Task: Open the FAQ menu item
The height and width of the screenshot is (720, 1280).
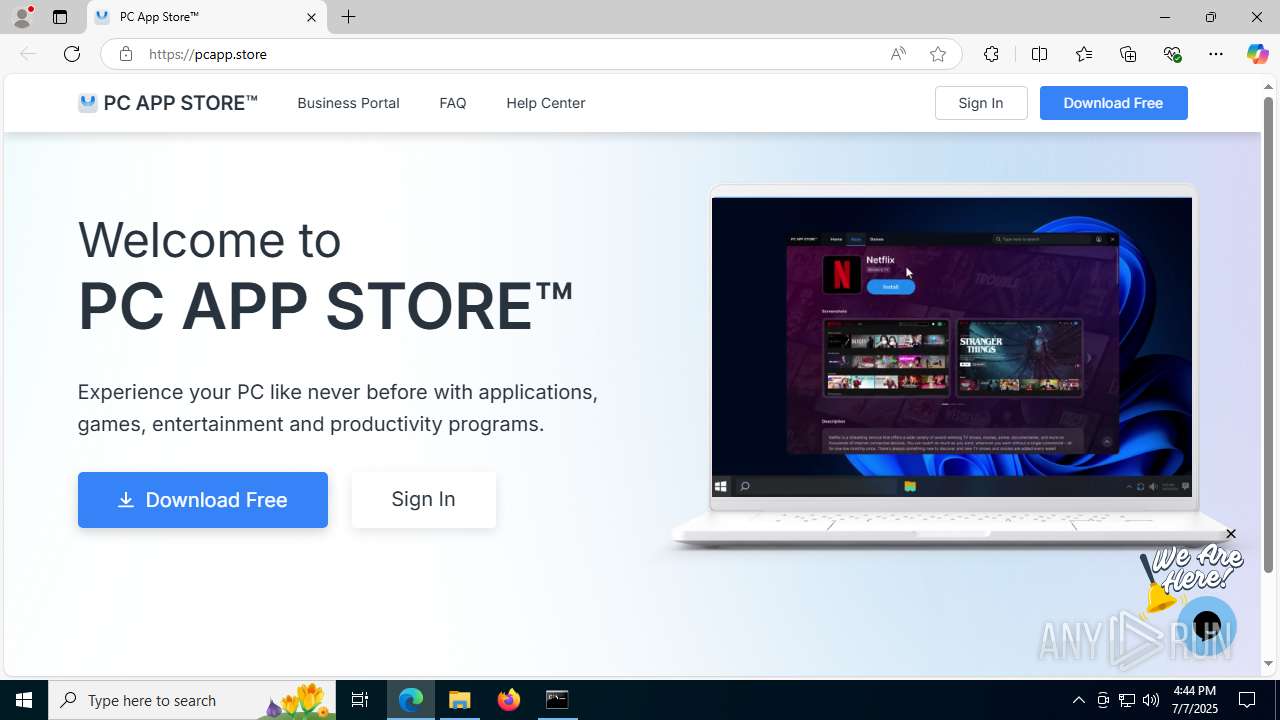Action: [x=453, y=103]
